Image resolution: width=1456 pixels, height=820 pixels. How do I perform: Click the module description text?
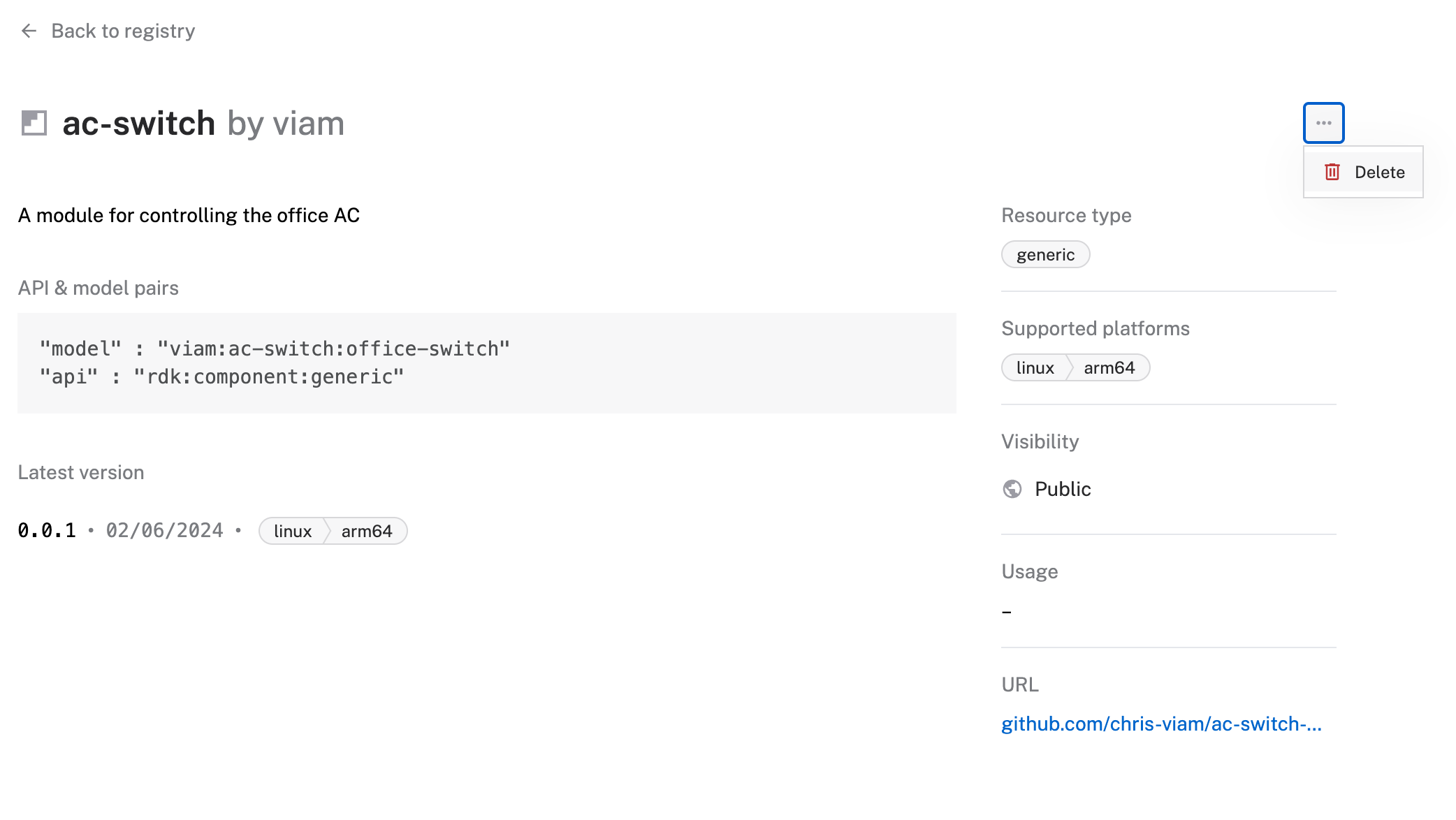(x=189, y=216)
